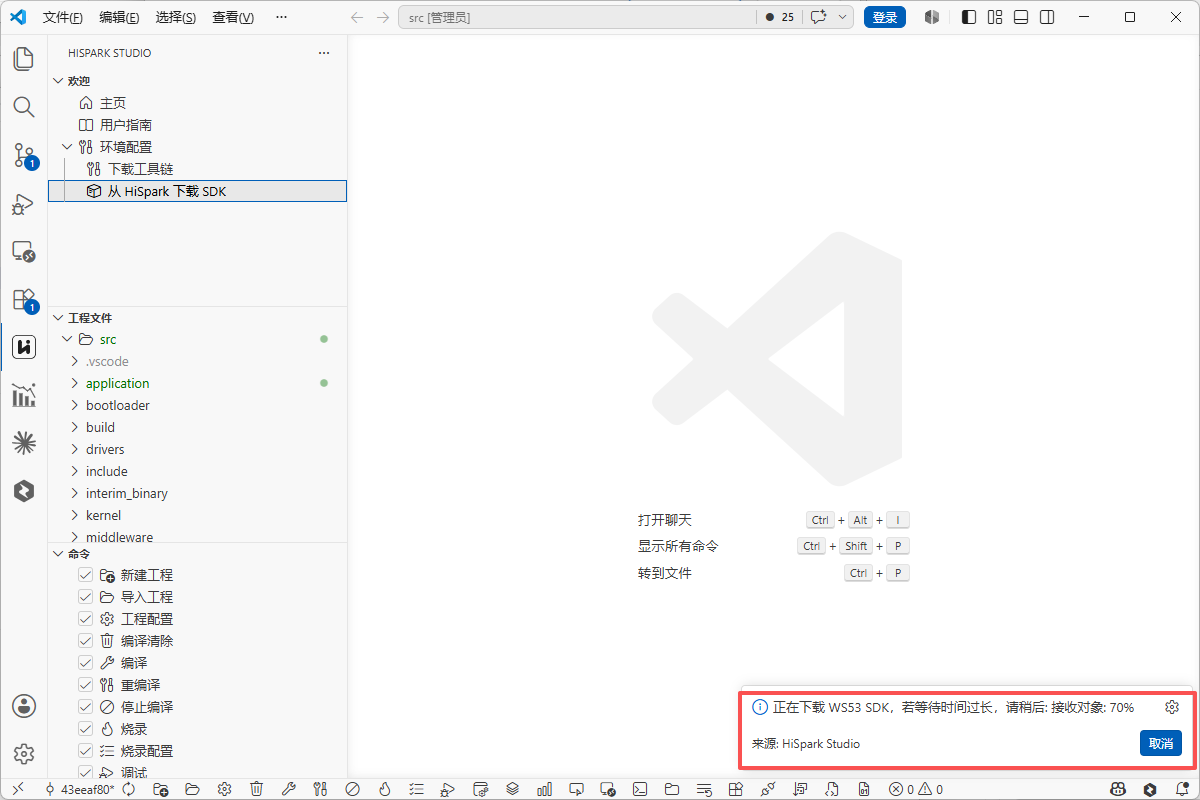Image resolution: width=1200 pixels, height=800 pixels.
Task: Click the stop build icon in status bar
Action: pos(352,789)
